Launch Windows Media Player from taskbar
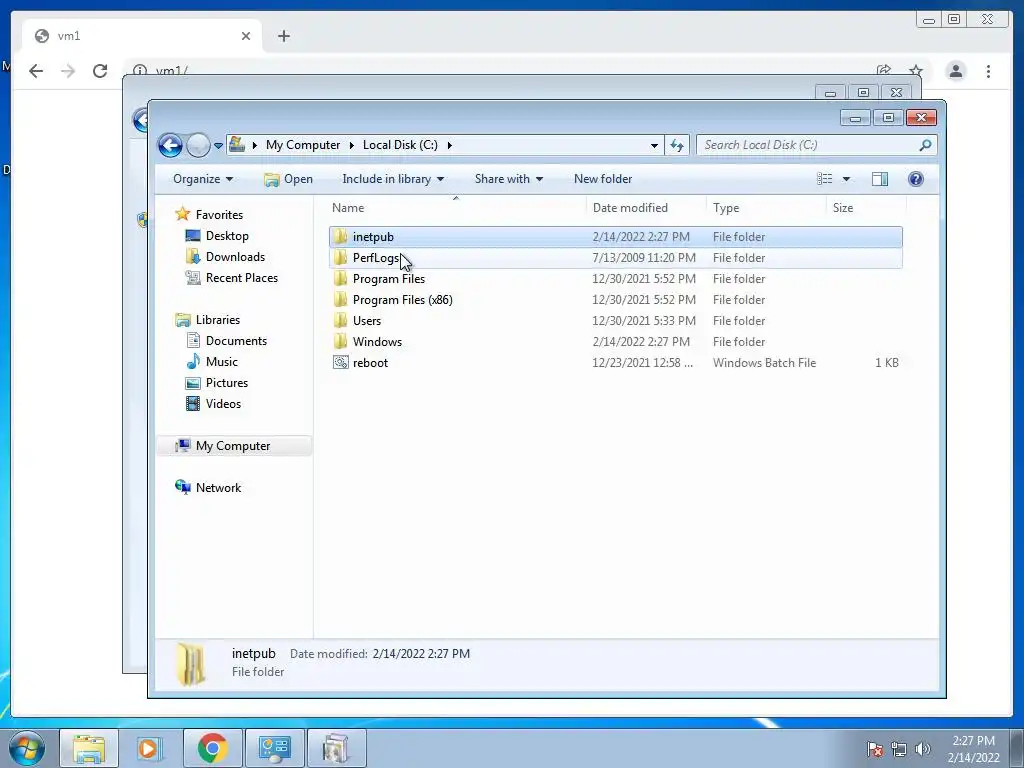1024x768 pixels. click(150, 748)
